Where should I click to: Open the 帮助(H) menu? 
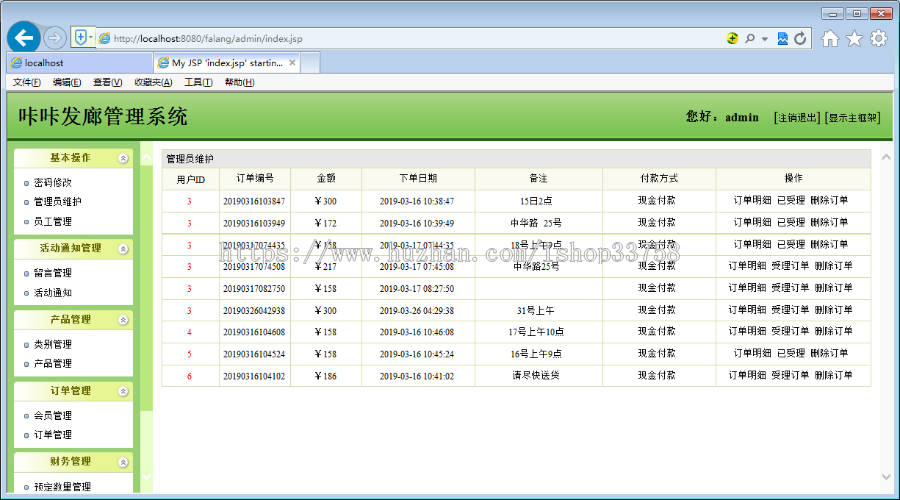point(239,82)
